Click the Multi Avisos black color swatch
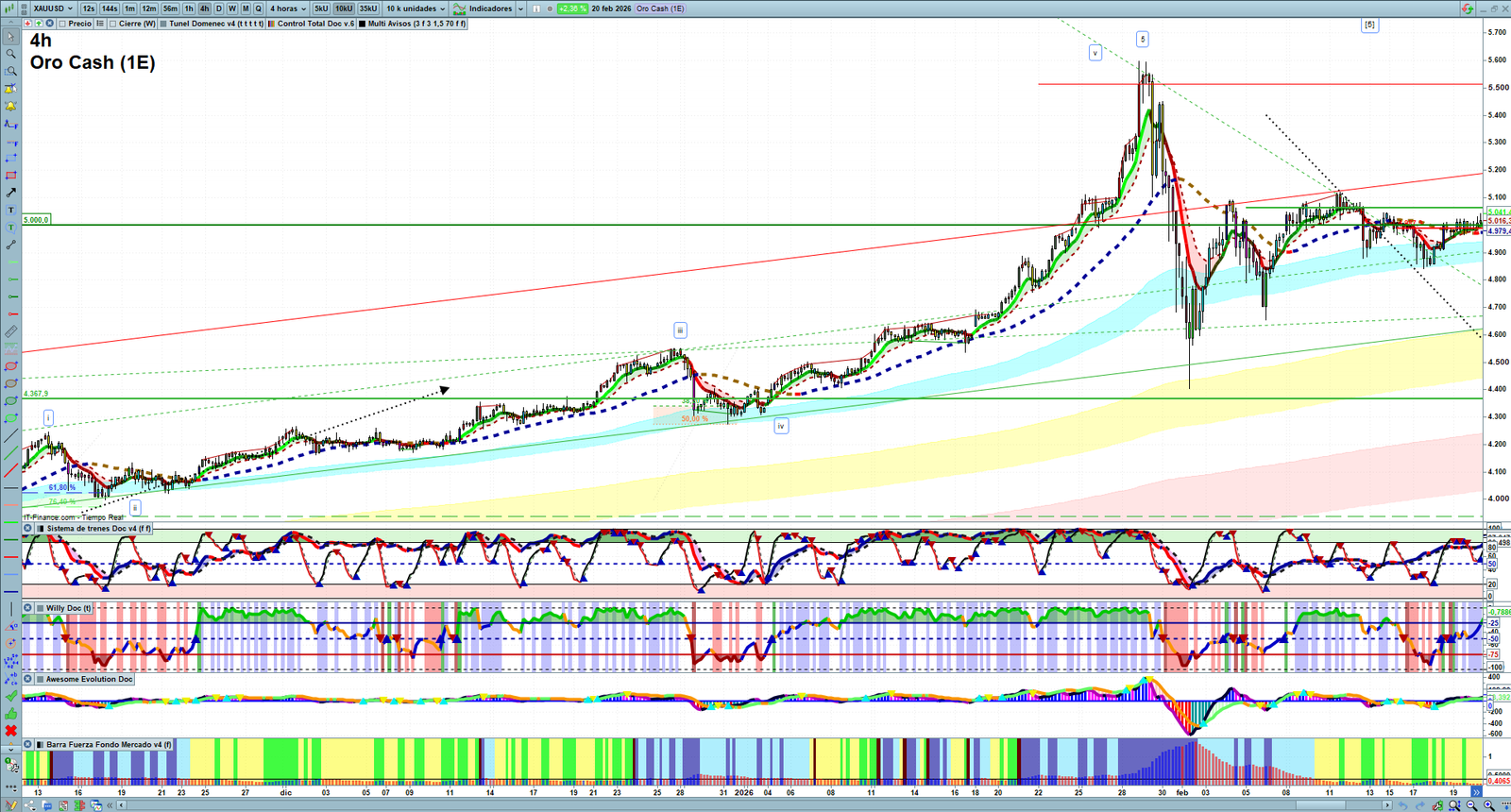Image resolution: width=1511 pixels, height=812 pixels. point(363,24)
